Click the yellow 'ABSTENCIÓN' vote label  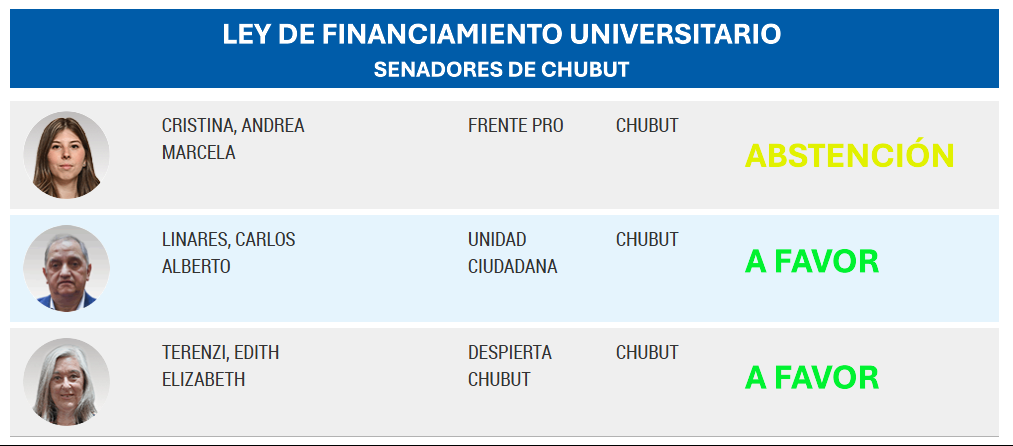coord(850,156)
